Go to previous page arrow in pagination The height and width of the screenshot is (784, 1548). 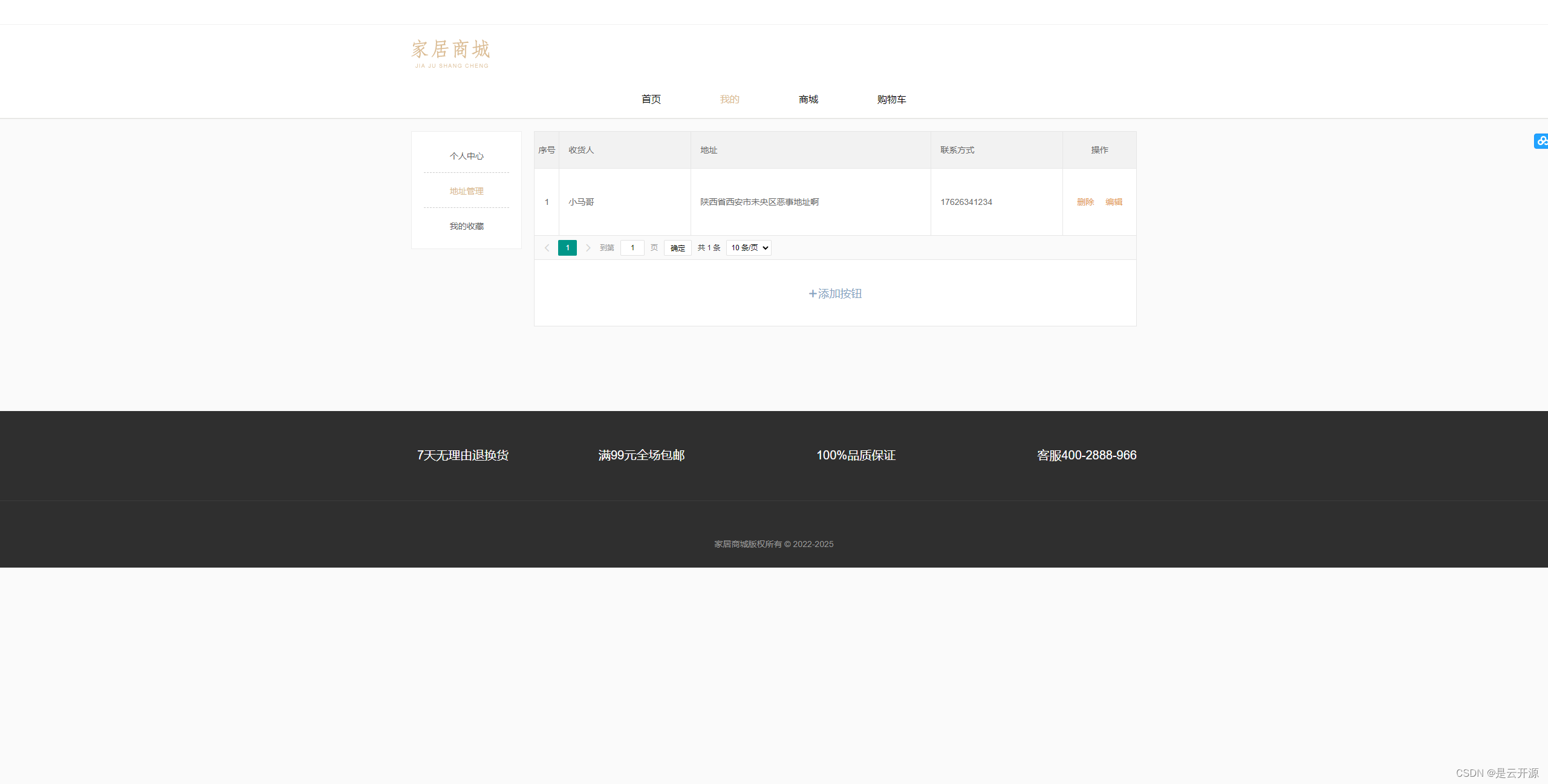(x=547, y=248)
